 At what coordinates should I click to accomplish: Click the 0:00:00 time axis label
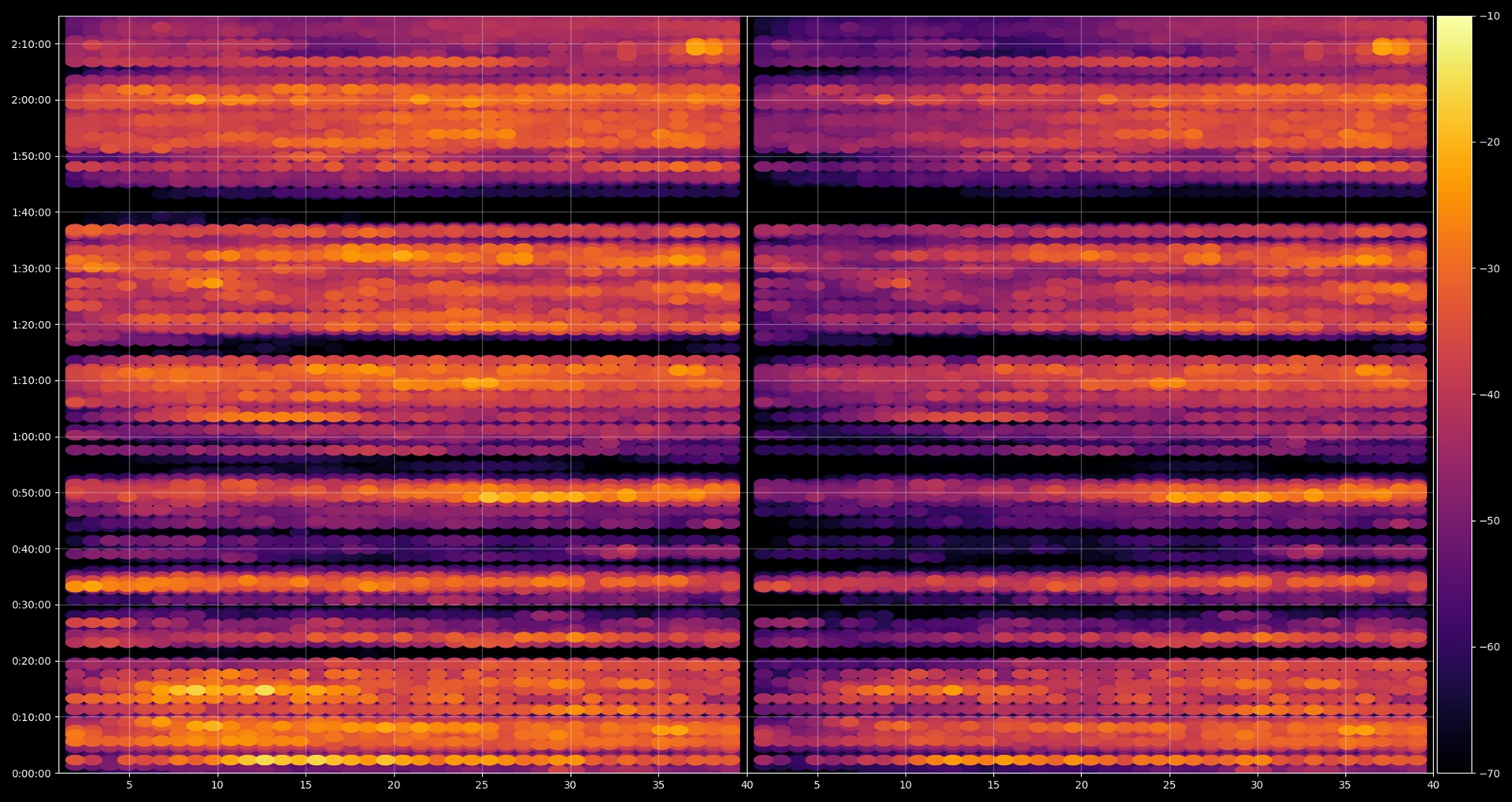click(31, 774)
